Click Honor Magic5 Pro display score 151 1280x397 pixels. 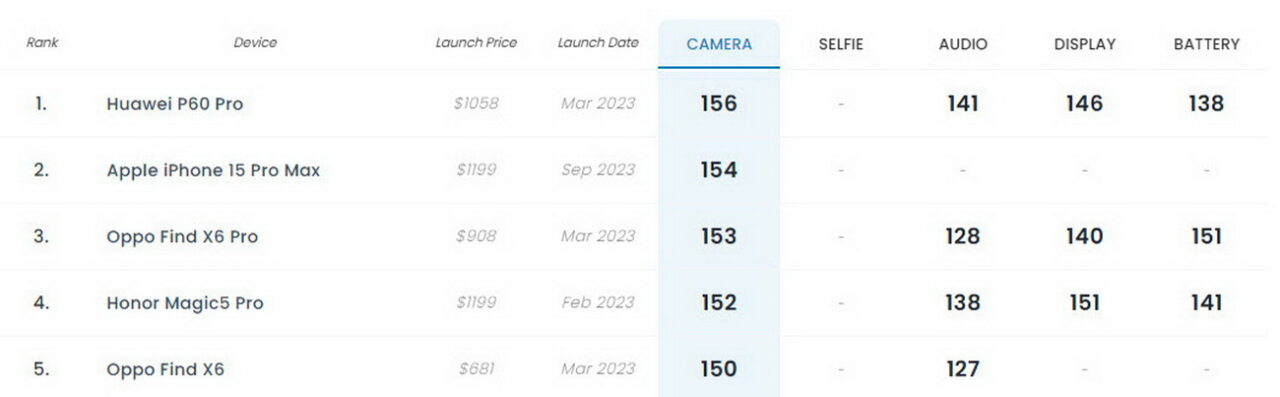pyautogui.click(x=1084, y=303)
